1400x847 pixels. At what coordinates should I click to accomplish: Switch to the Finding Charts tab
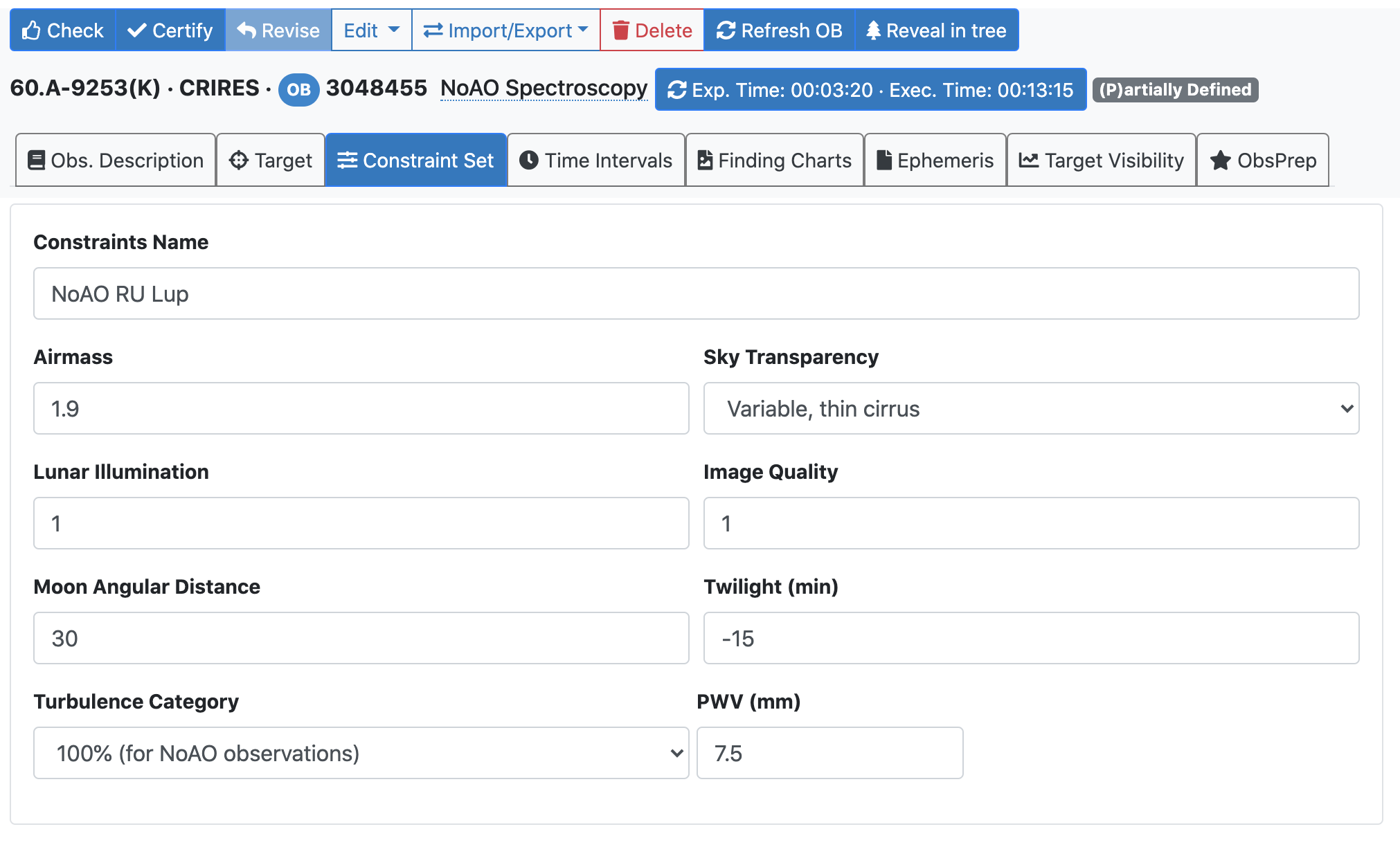774,161
